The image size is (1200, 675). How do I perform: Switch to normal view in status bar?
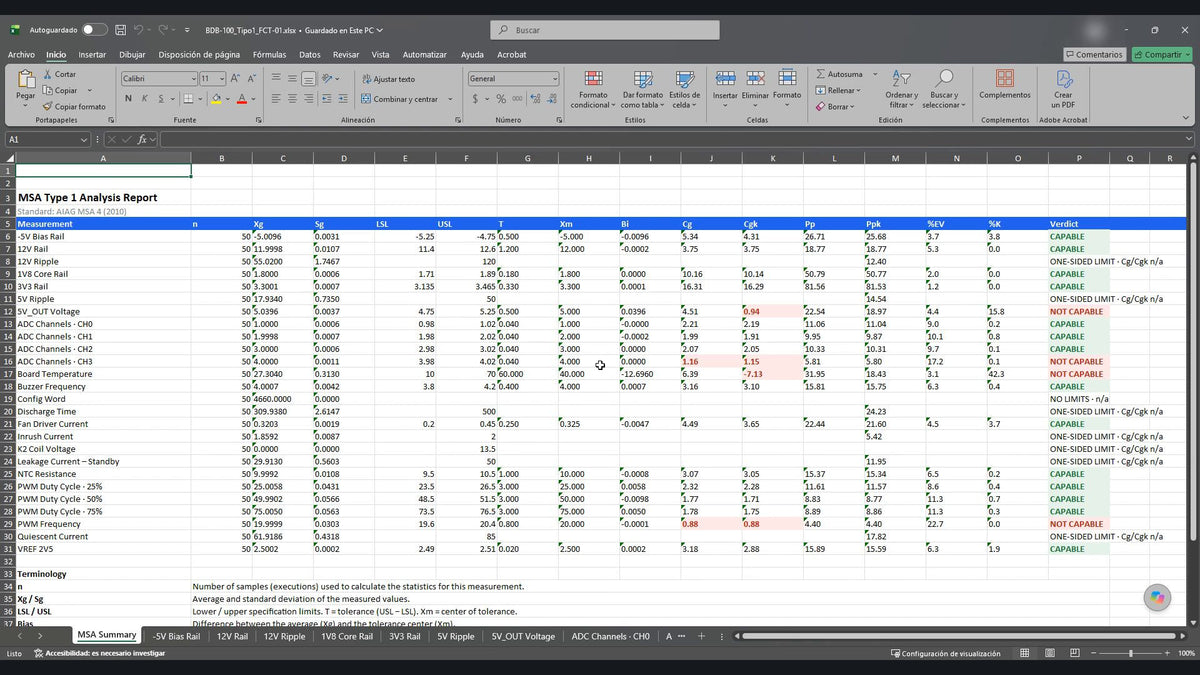click(1025, 653)
